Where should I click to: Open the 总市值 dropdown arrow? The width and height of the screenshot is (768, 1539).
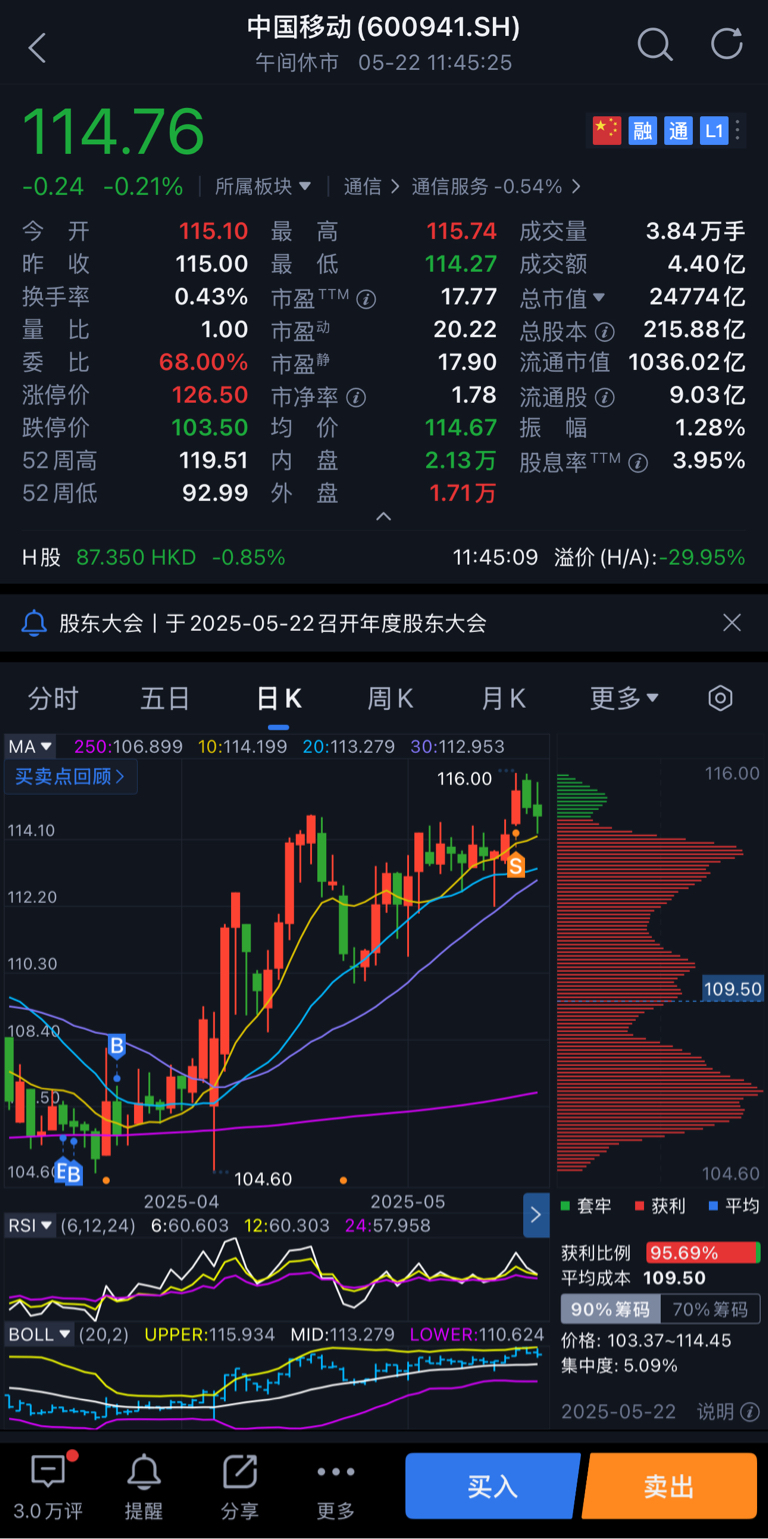(x=599, y=297)
